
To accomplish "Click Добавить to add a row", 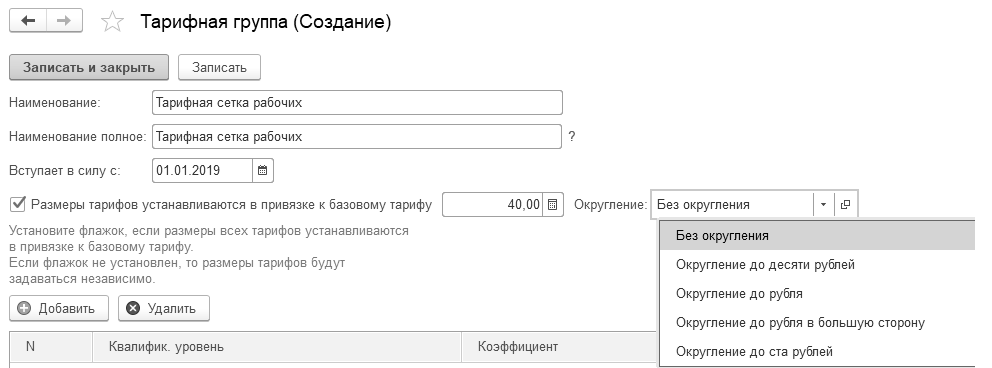I will pos(59,309).
